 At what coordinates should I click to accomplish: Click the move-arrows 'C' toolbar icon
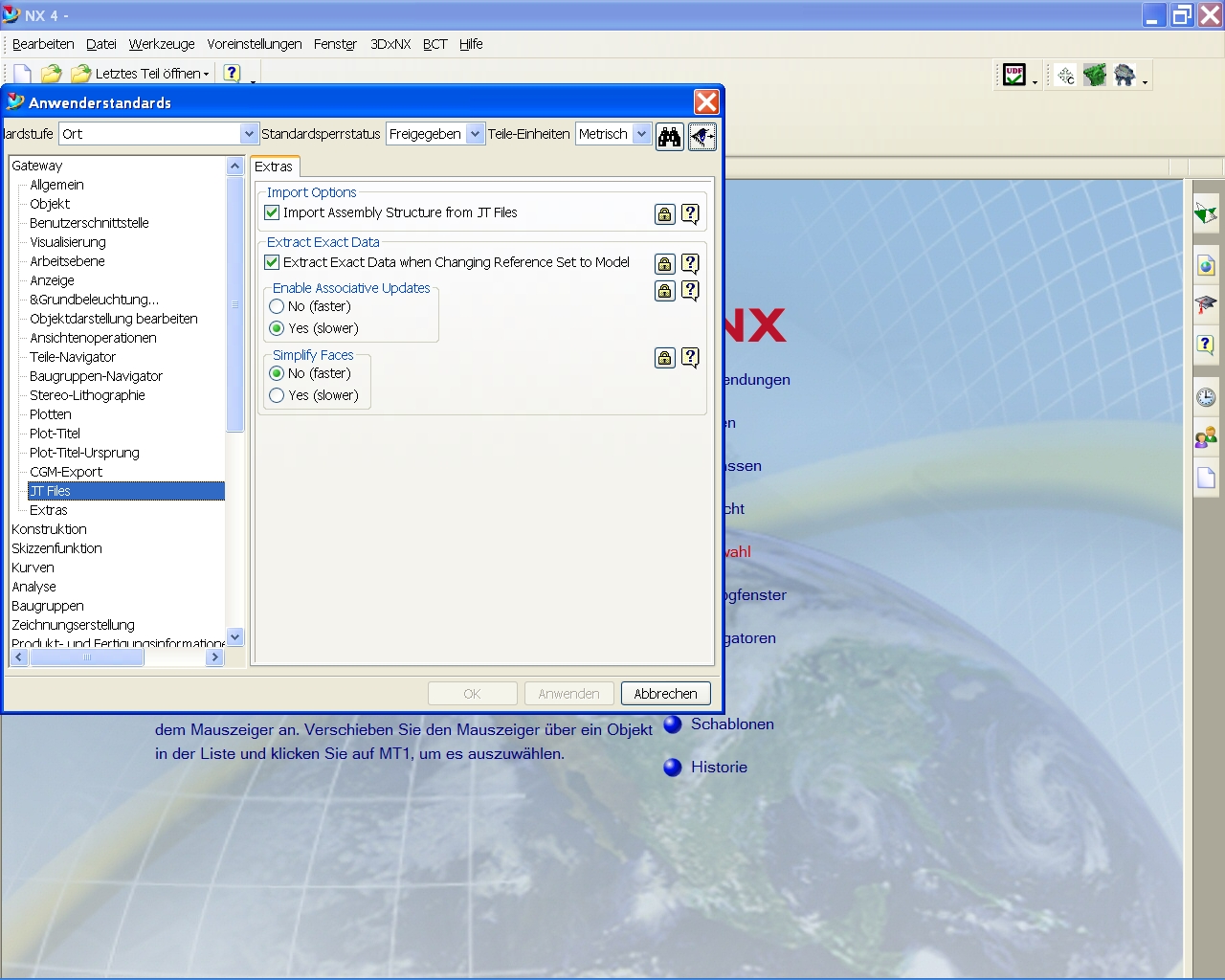click(x=1066, y=75)
